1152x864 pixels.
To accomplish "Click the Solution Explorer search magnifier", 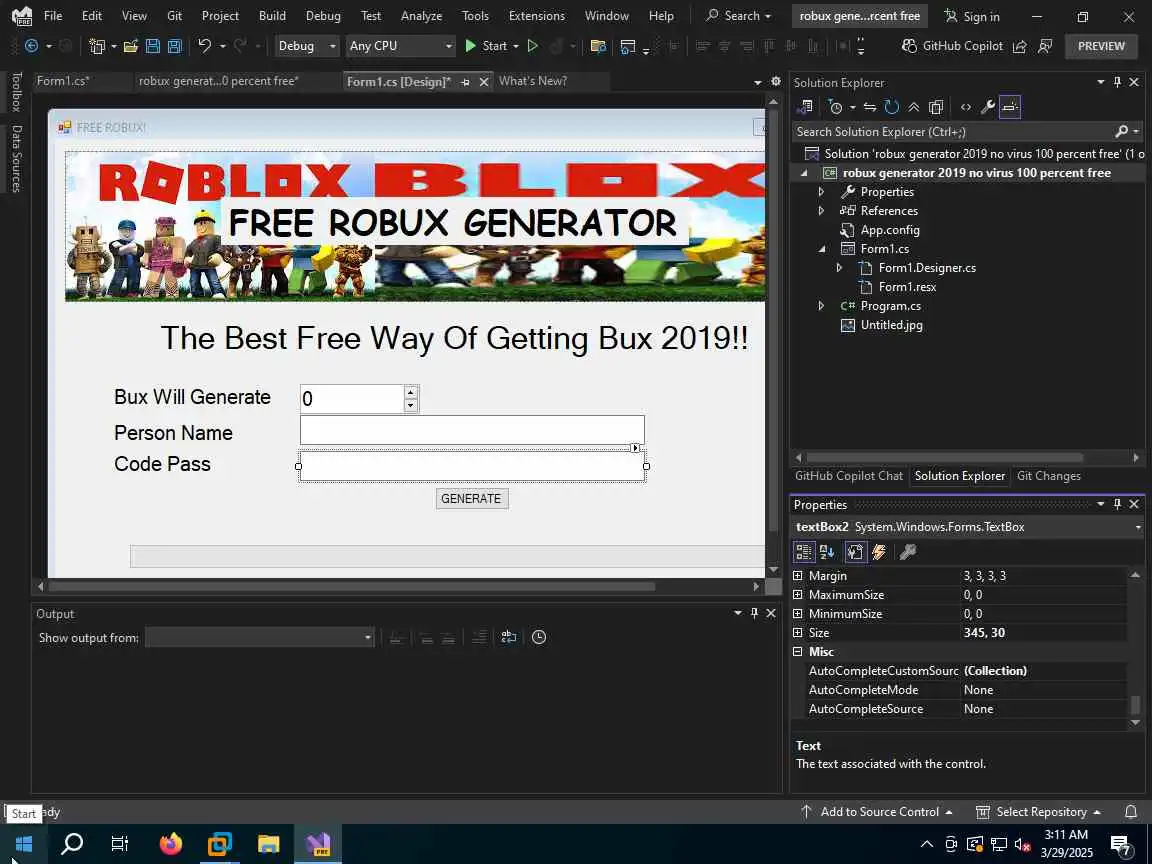I will point(1121,132).
